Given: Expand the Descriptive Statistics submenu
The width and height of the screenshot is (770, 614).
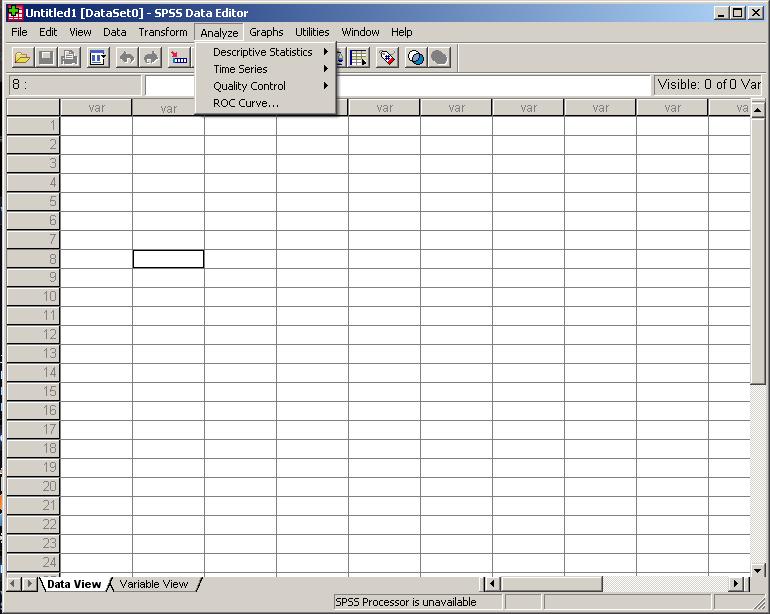Looking at the screenshot, I should tap(265, 52).
